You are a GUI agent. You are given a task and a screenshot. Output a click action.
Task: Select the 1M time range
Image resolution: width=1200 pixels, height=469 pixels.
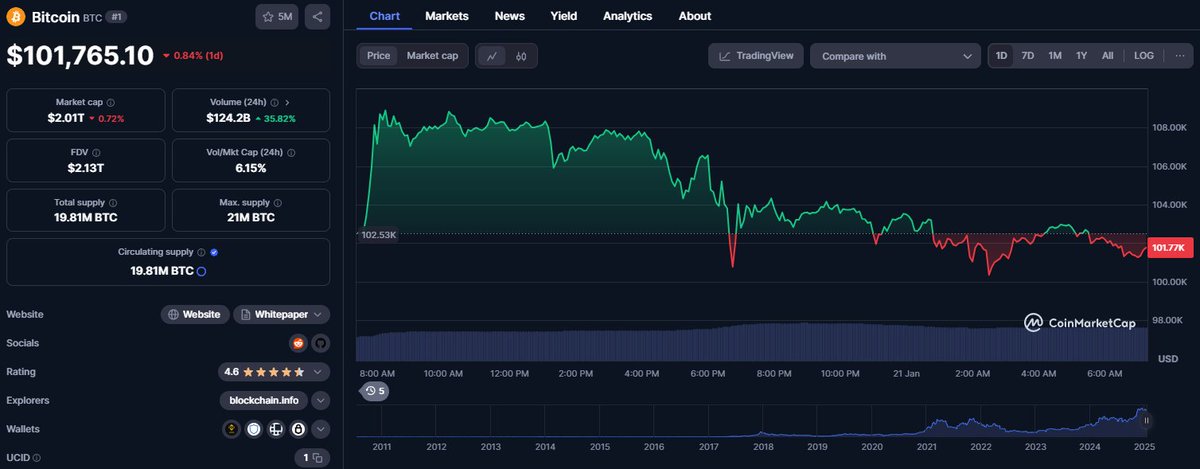1055,56
